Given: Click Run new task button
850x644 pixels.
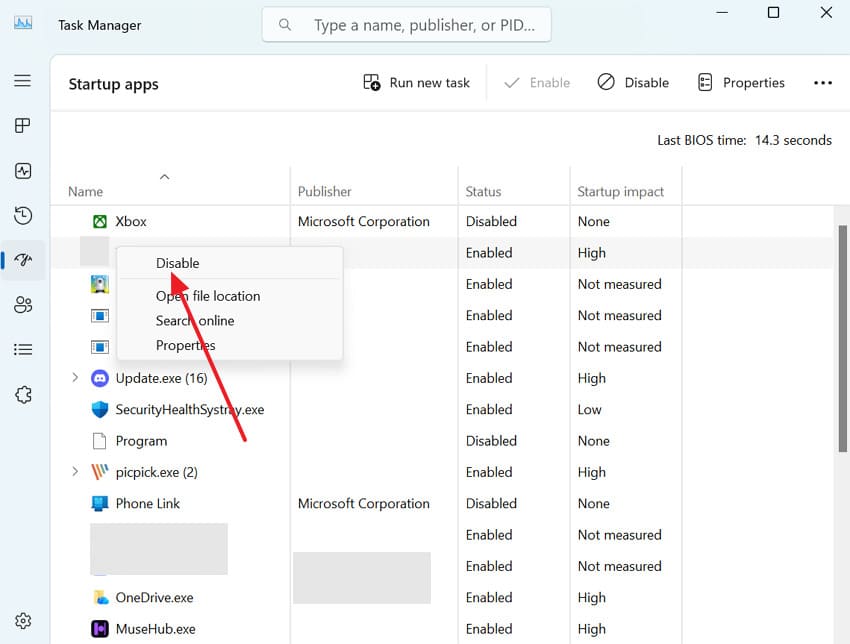Looking at the screenshot, I should click(416, 83).
